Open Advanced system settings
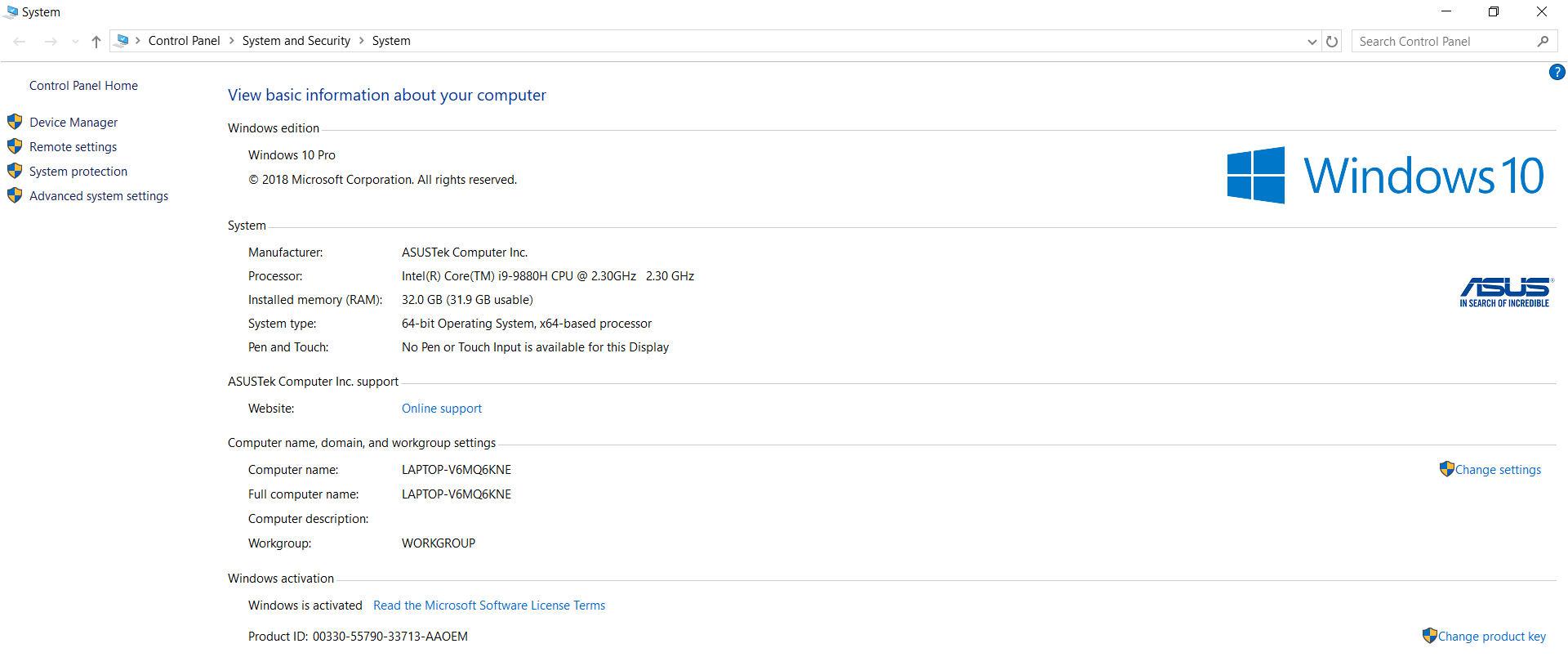Screen dimensions: 1568x666 coord(99,196)
